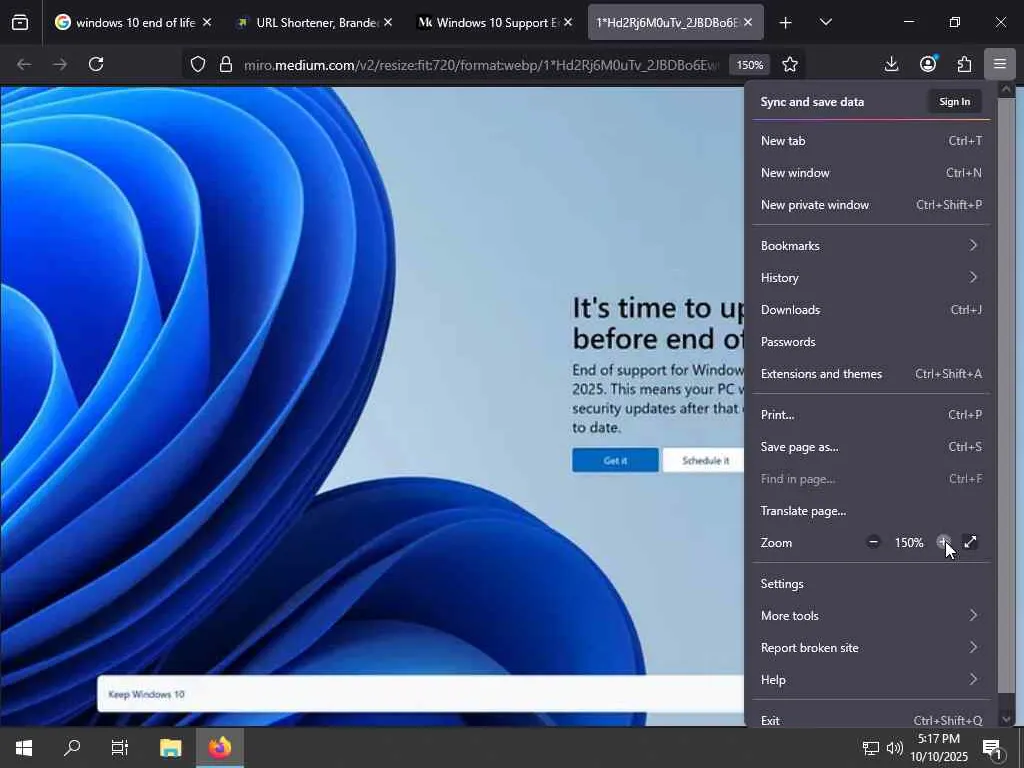Choose Translate page...
Image resolution: width=1024 pixels, height=768 pixels.
click(x=871, y=511)
